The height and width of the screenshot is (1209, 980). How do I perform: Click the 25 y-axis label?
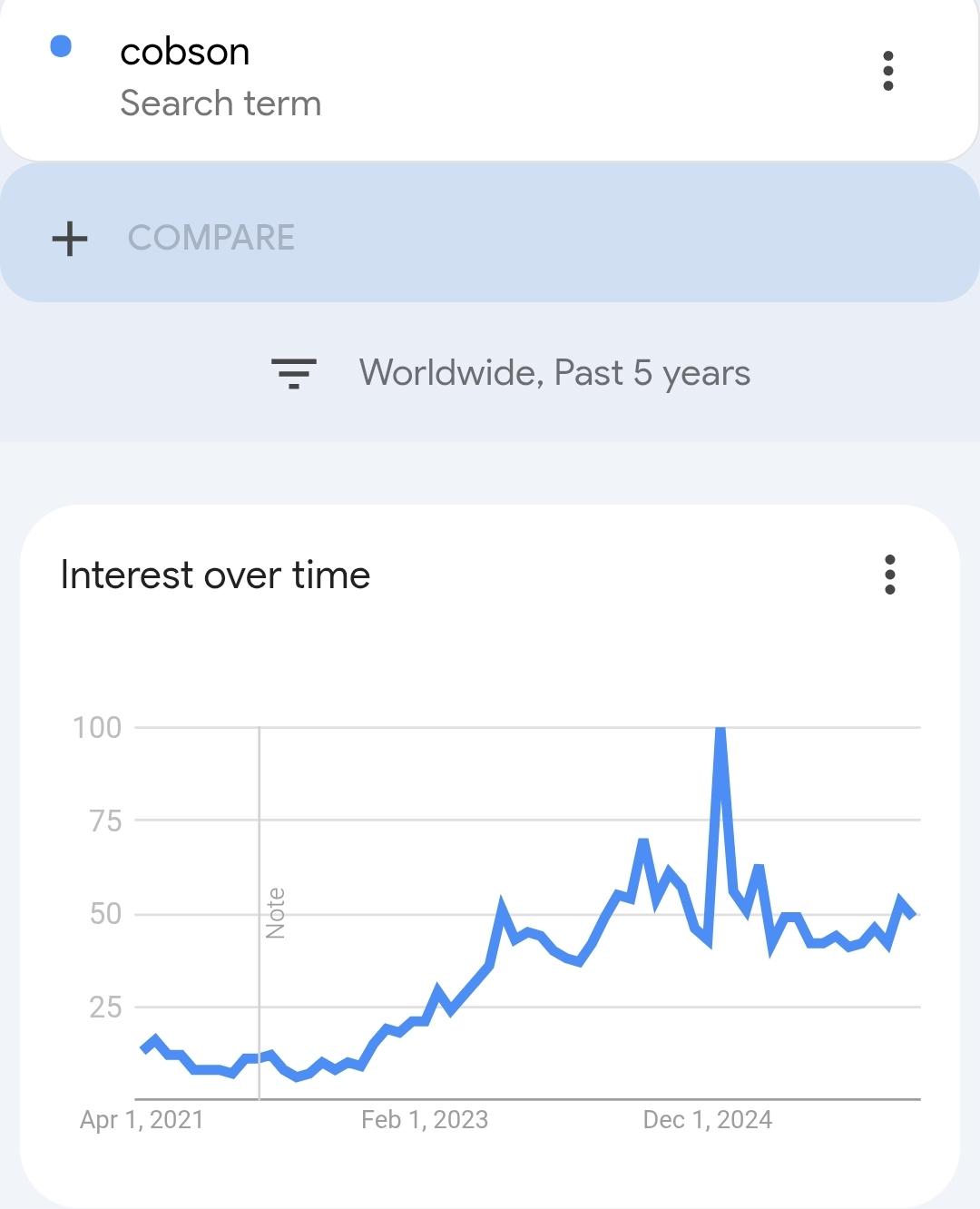[x=105, y=1007]
